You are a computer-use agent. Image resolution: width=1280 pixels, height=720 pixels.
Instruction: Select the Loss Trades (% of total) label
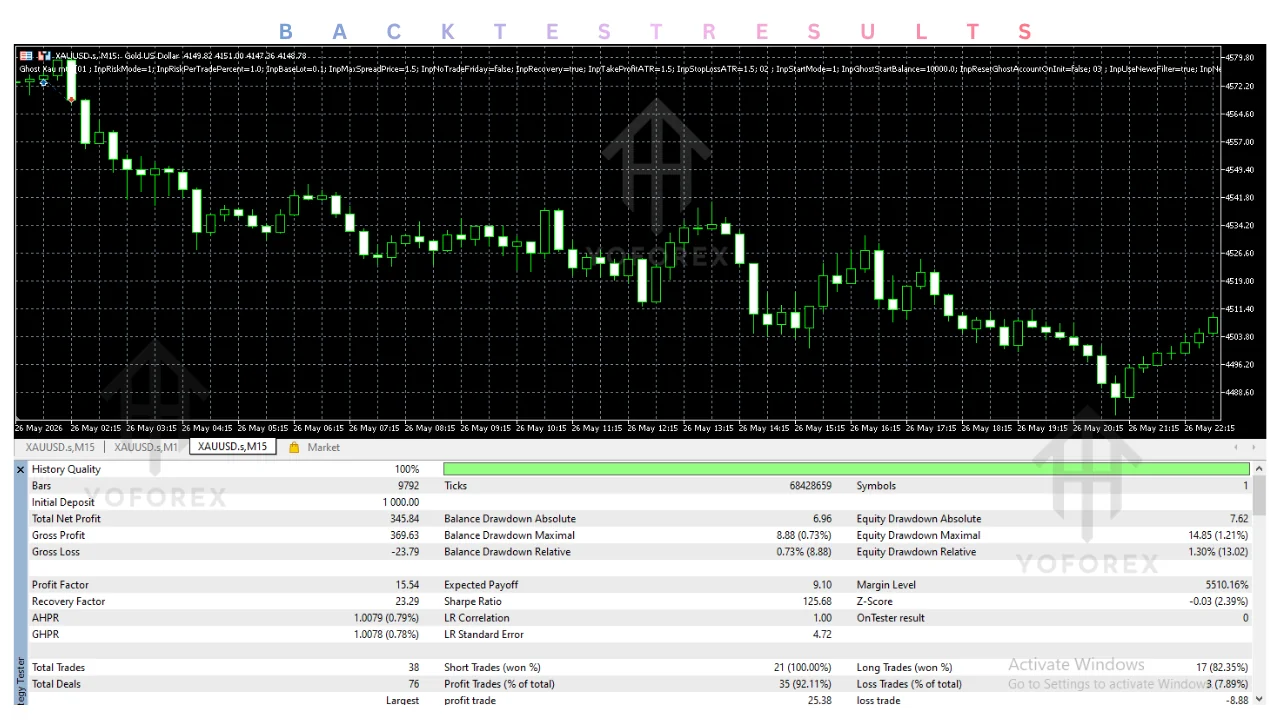(909, 684)
